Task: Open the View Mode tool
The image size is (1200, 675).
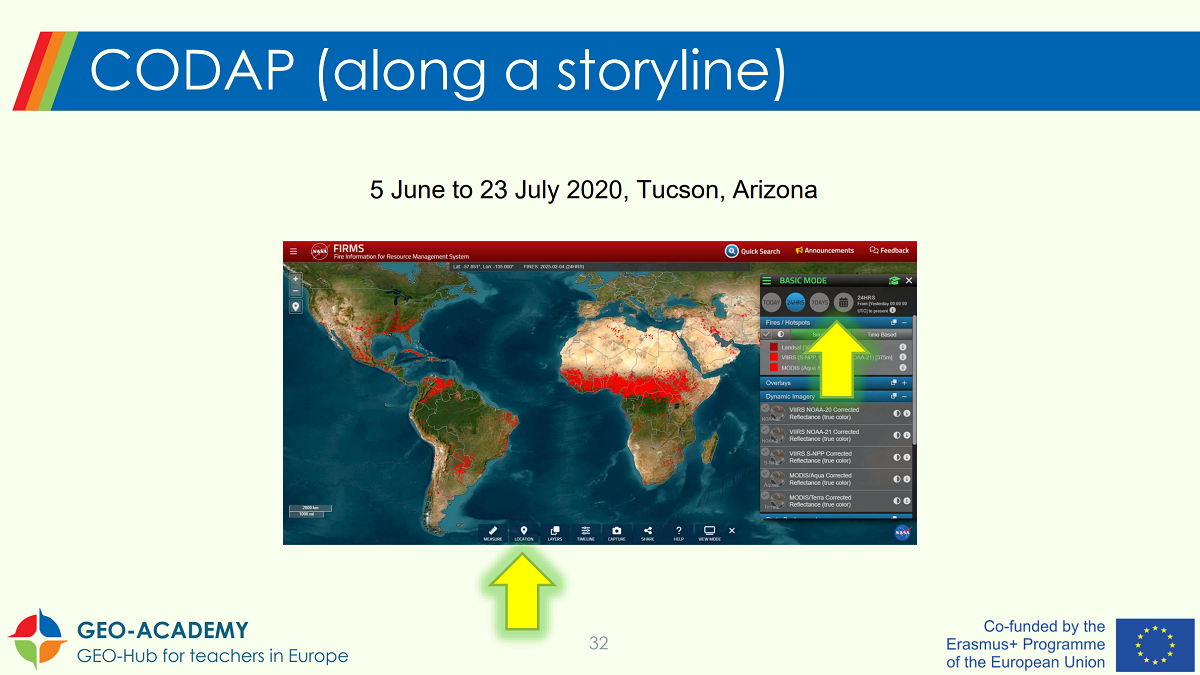Action: (x=710, y=532)
